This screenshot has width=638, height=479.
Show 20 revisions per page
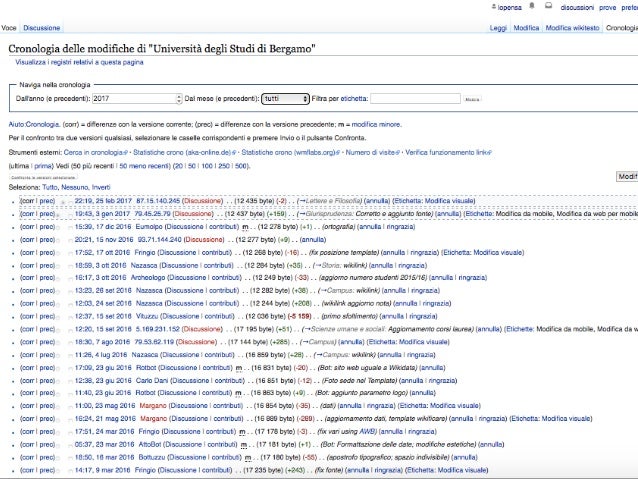pyautogui.click(x=178, y=166)
